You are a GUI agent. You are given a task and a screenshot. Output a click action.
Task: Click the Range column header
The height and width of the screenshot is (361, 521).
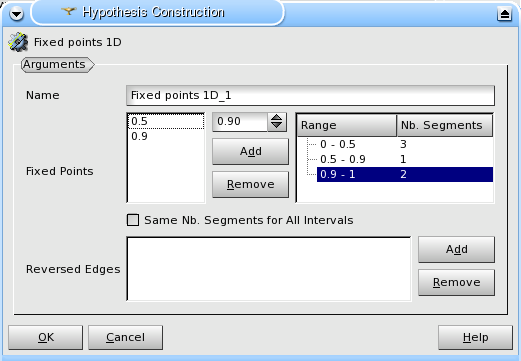click(x=347, y=125)
